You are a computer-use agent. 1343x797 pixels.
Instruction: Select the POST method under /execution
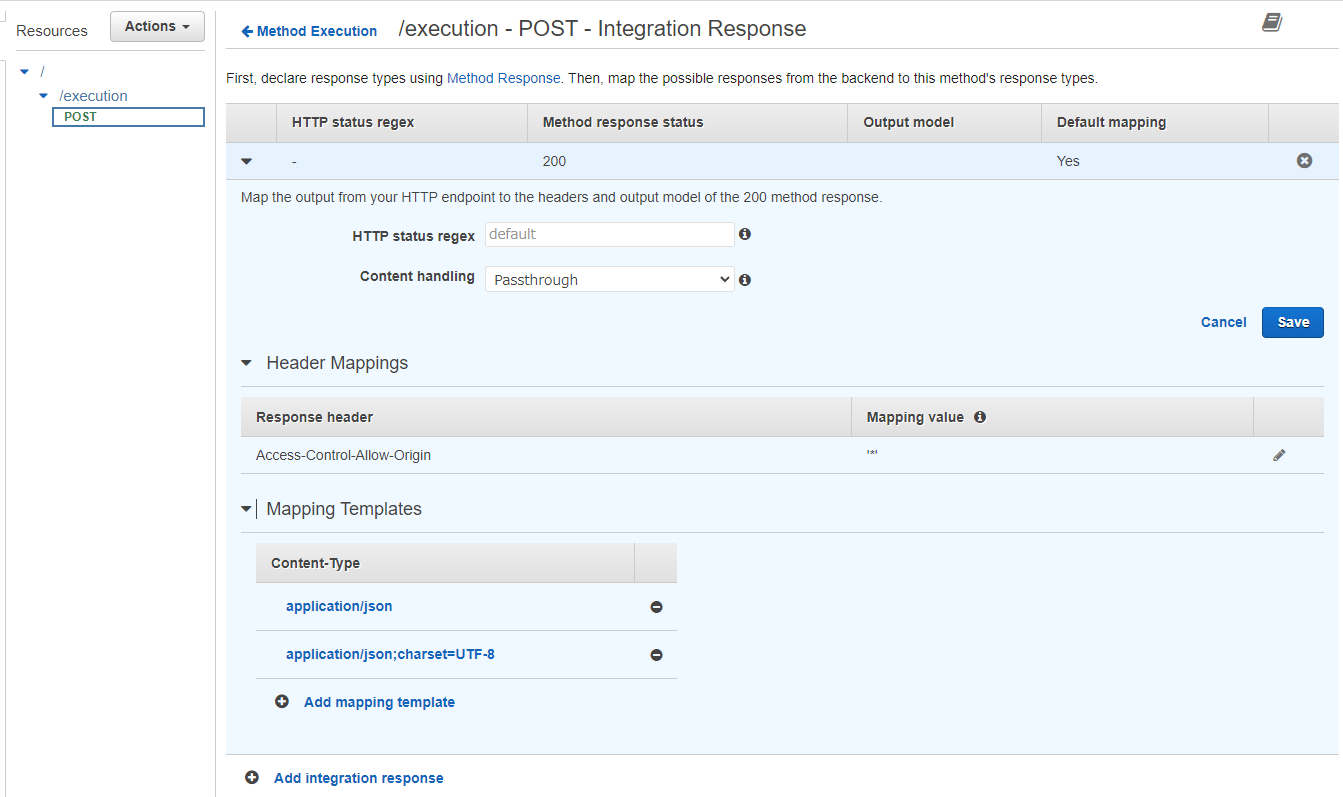[x=127, y=116]
